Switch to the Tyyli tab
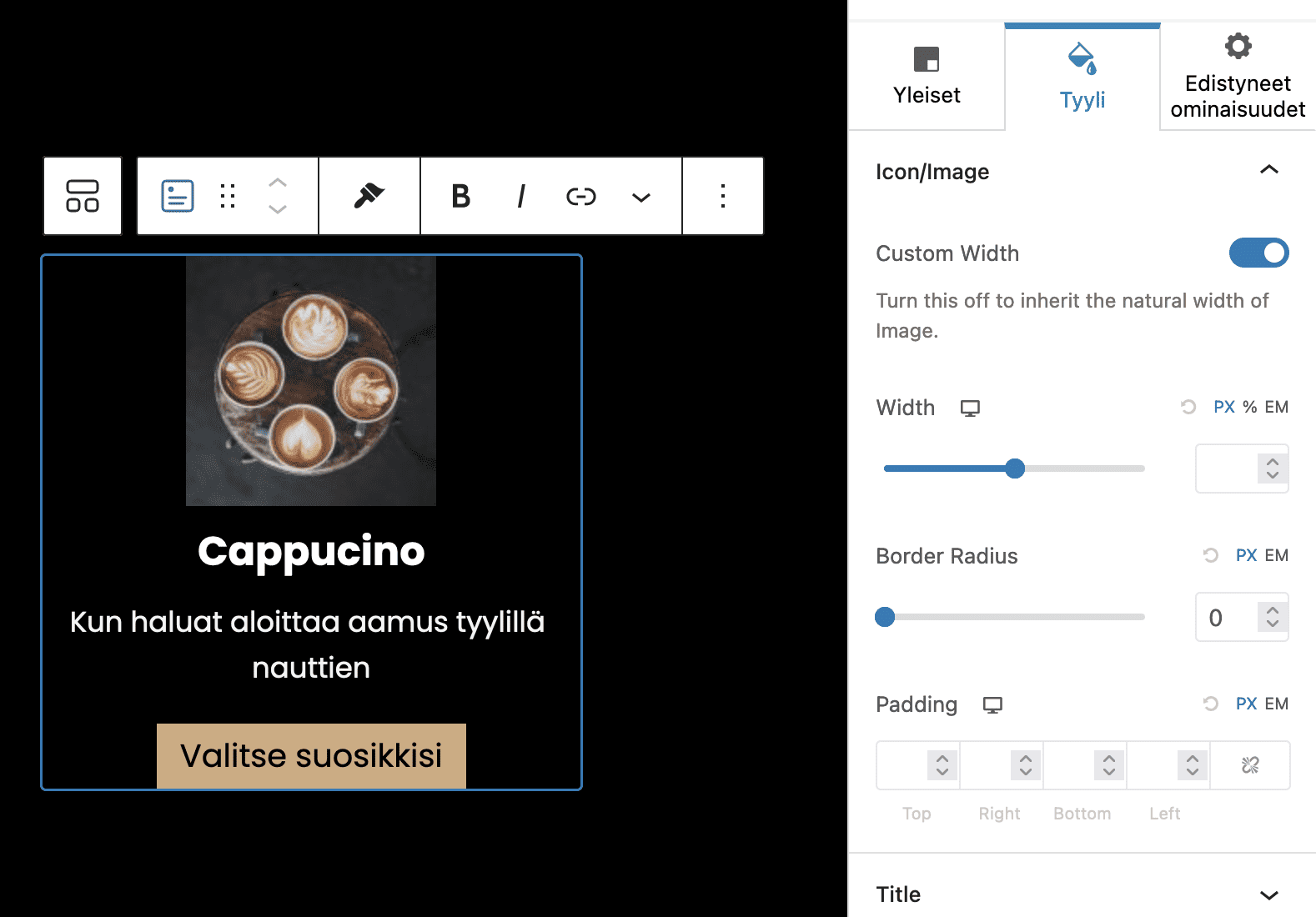This screenshot has height=917, width=1316. click(1082, 77)
